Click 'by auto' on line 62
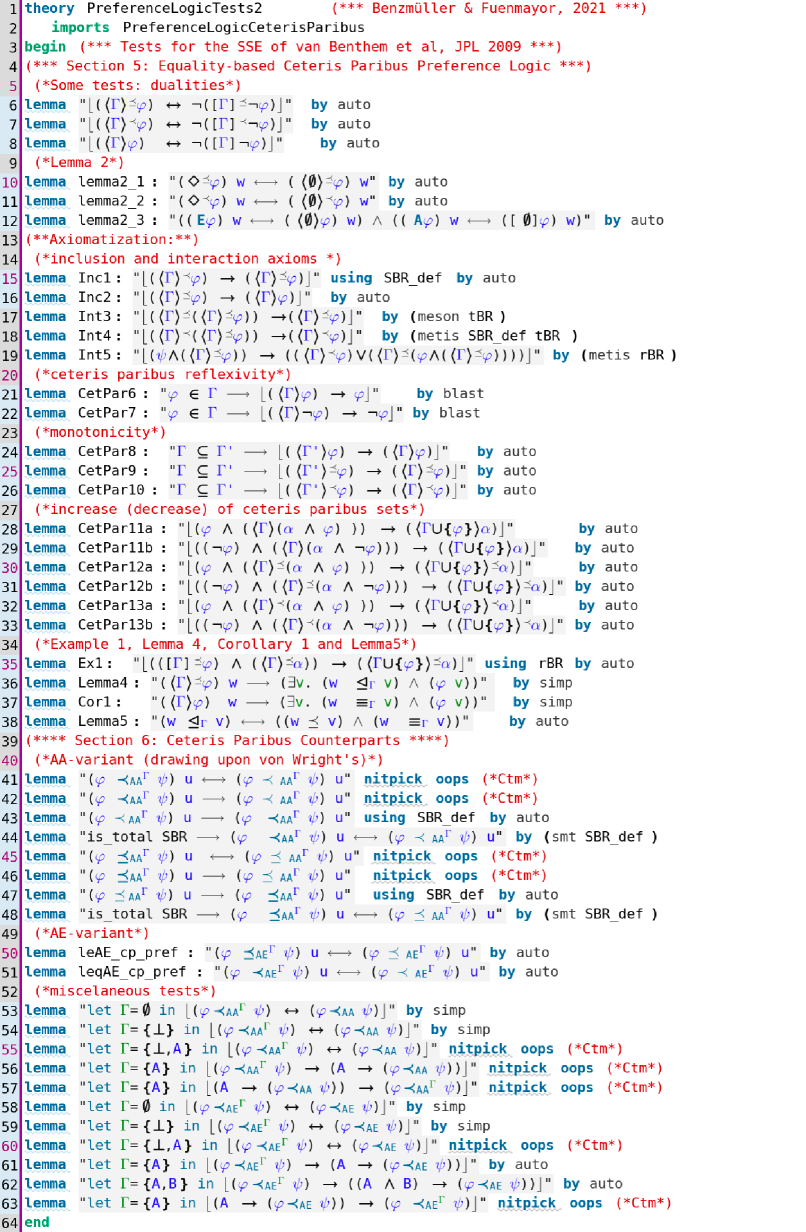This screenshot has height=1232, width=806. tap(592, 1183)
